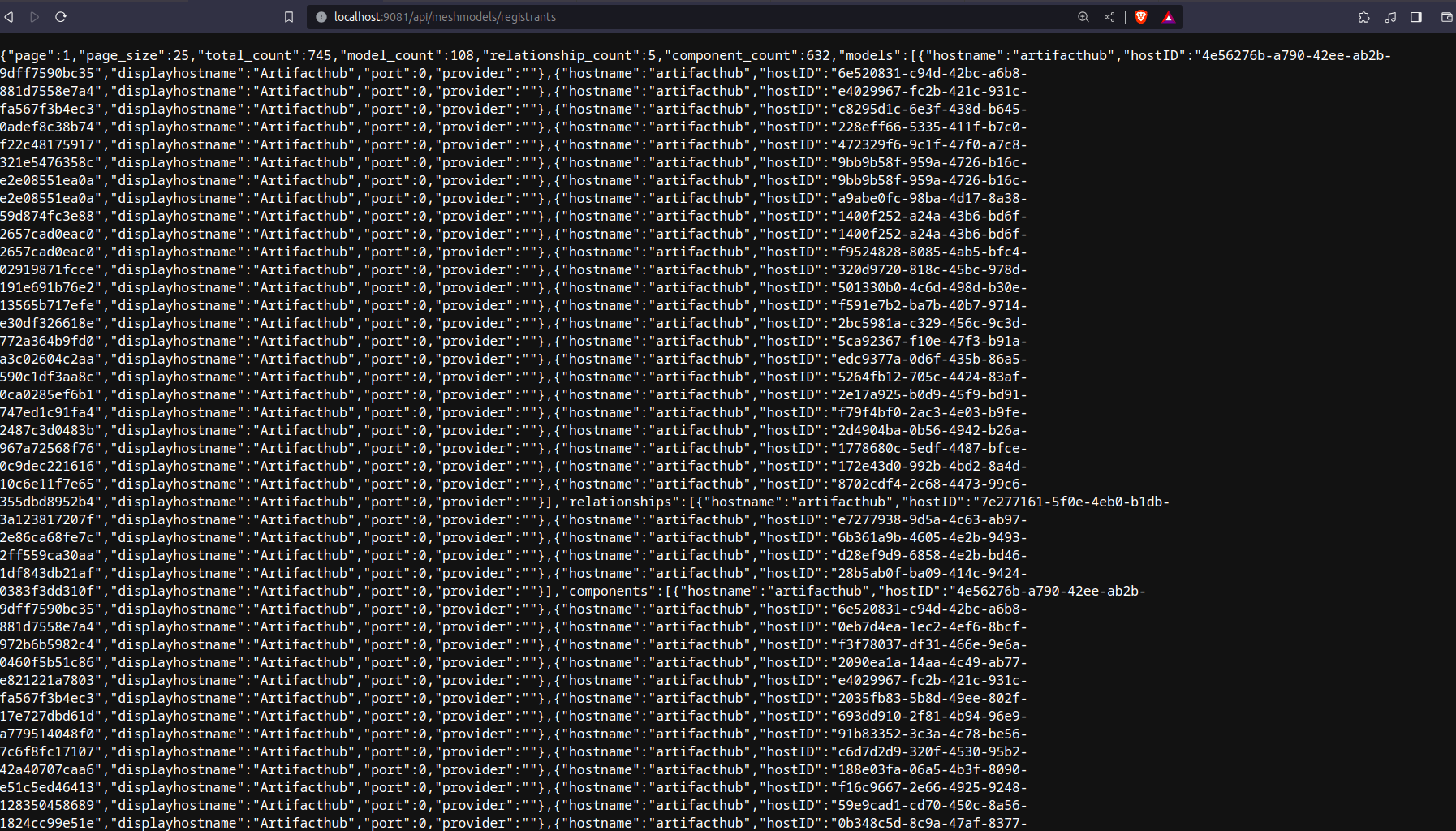
Task: Open the browser extensions icon
Action: point(1365,16)
